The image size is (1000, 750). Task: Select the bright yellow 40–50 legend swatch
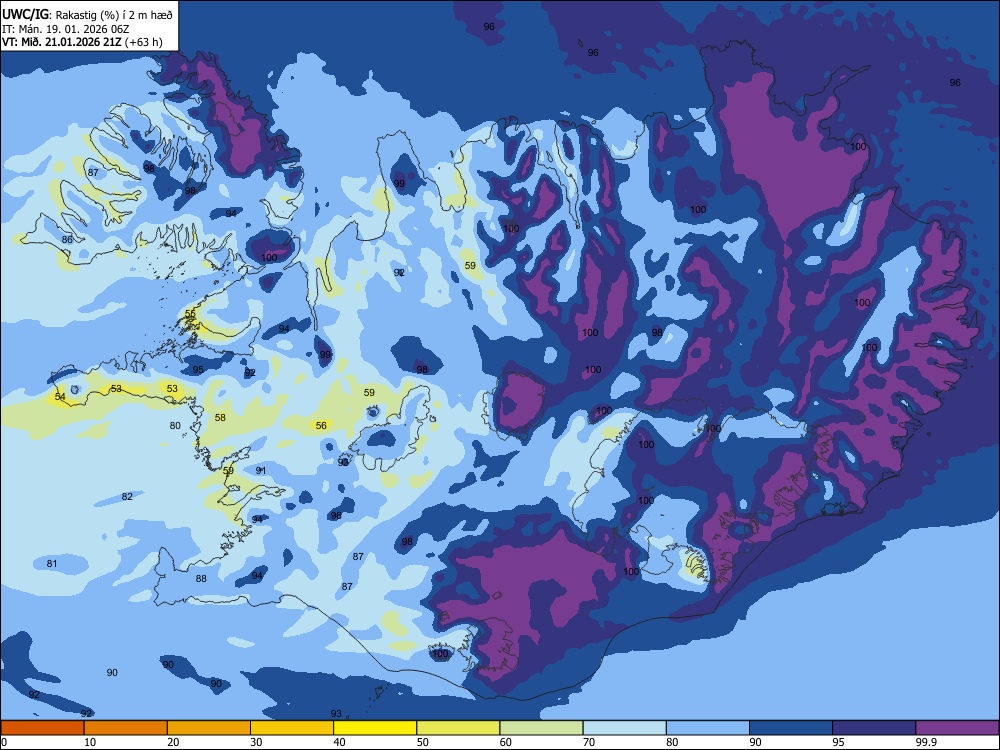pos(375,728)
